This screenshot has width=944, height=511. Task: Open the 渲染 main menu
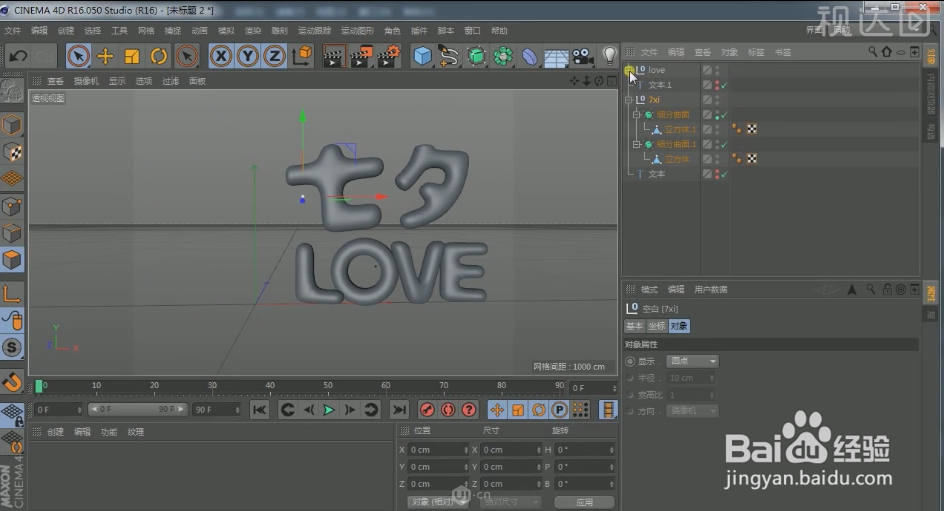pos(253,31)
